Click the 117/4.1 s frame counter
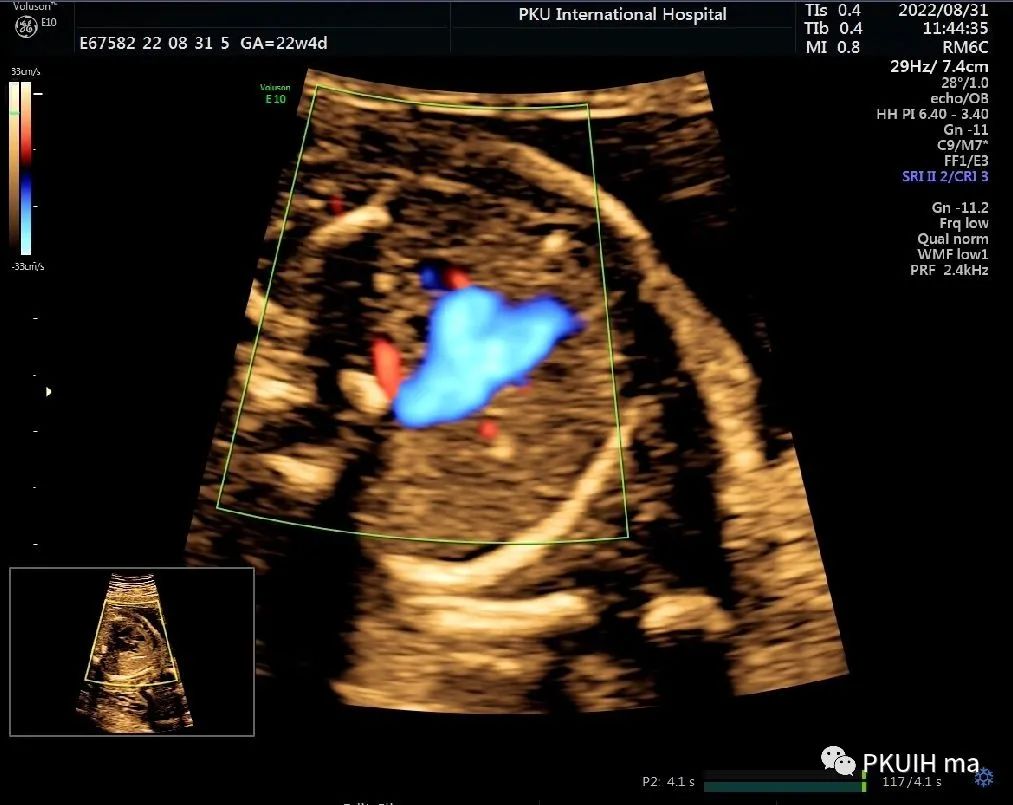Image resolution: width=1013 pixels, height=805 pixels. click(912, 782)
